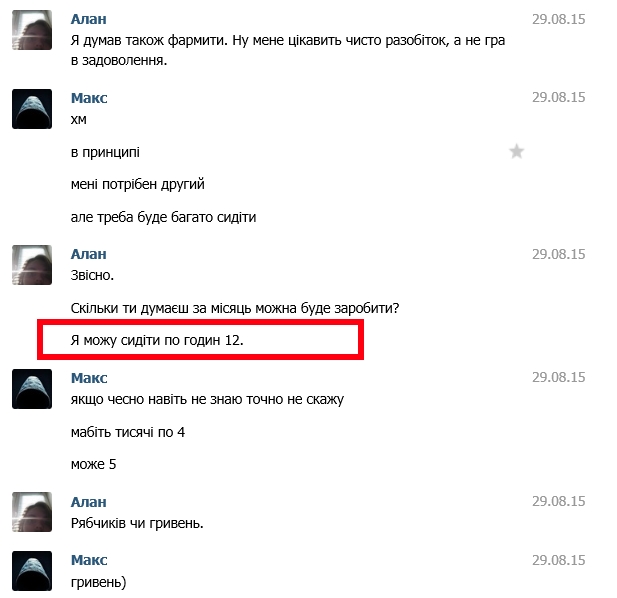Select the date stamp on the first message

(x=559, y=19)
